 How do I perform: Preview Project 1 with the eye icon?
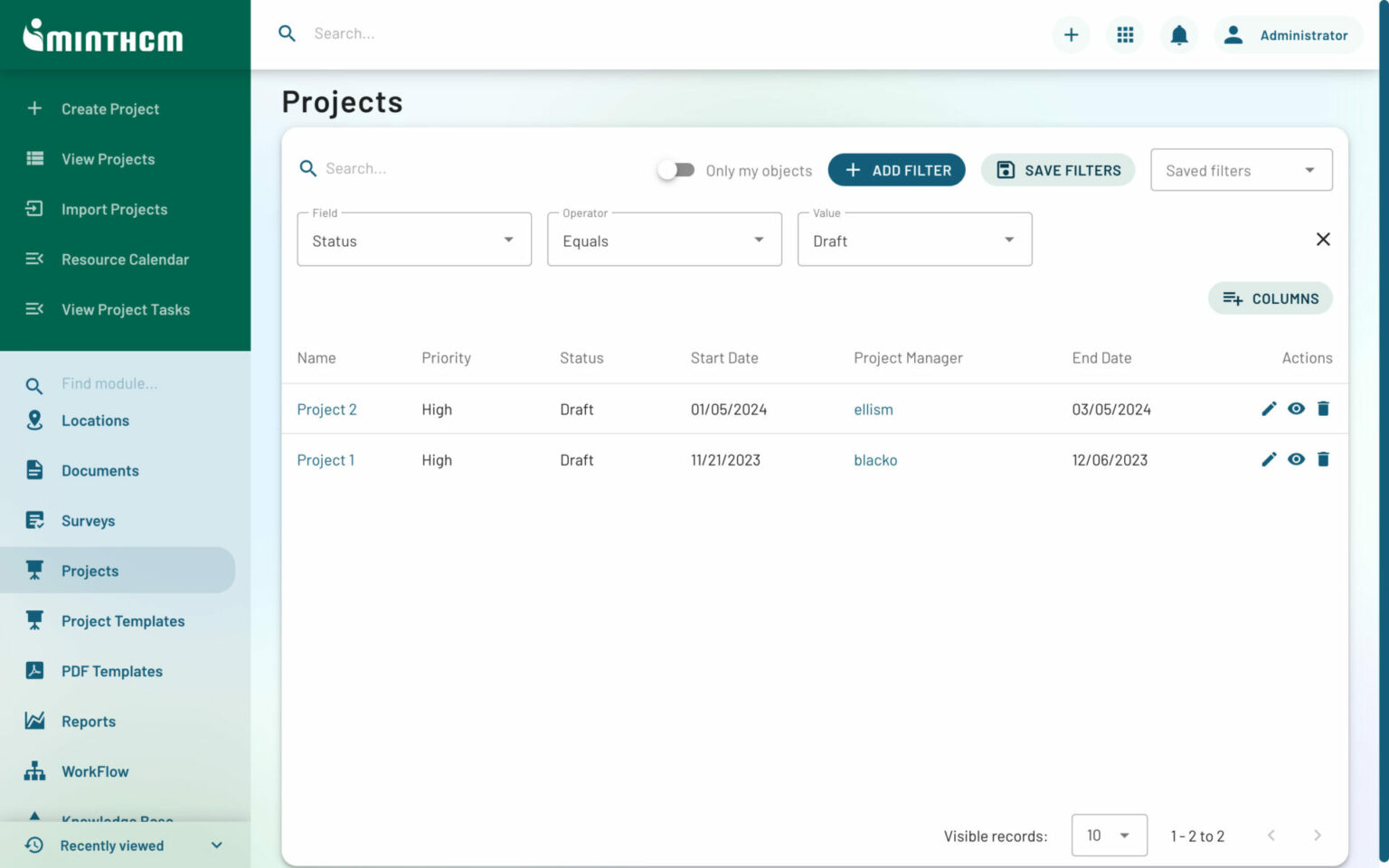1296,459
